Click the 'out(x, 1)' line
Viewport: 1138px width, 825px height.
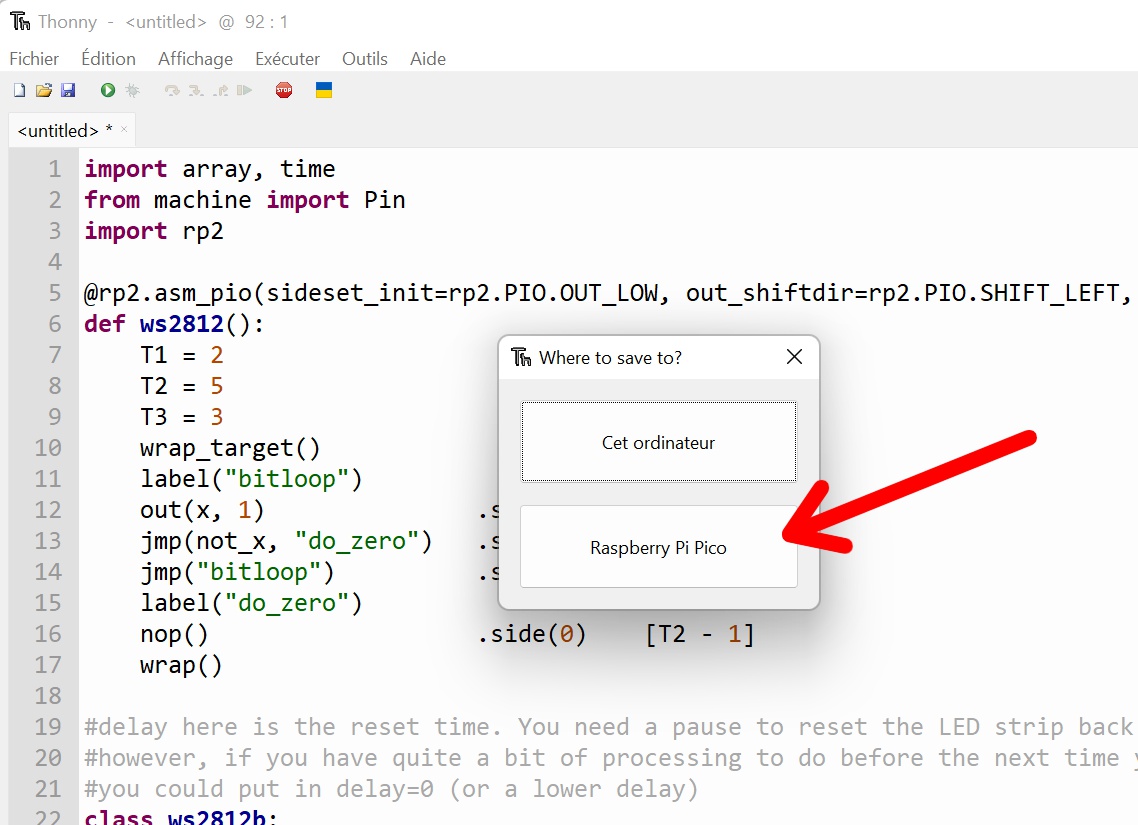point(202,511)
